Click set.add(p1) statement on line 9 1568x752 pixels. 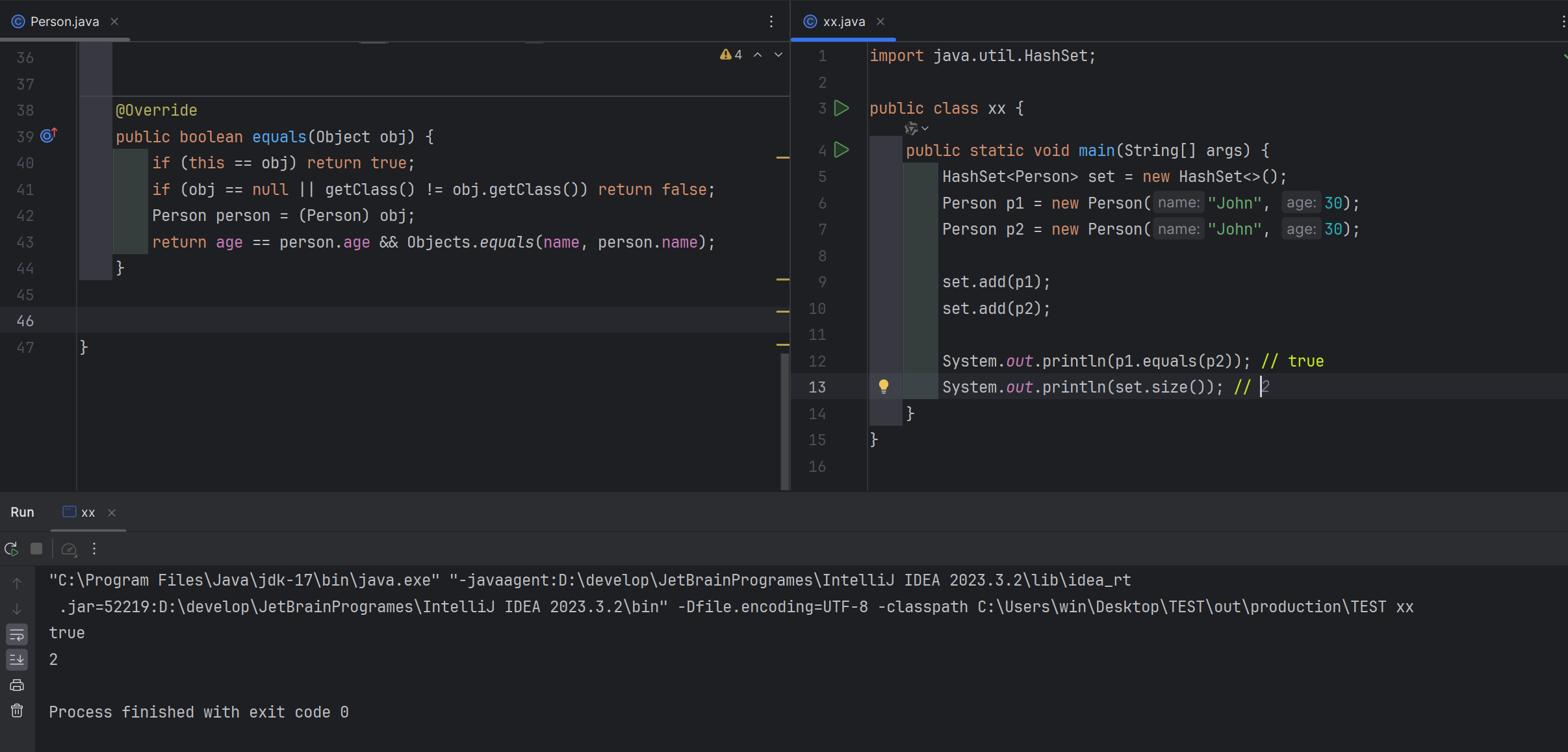[x=996, y=281]
